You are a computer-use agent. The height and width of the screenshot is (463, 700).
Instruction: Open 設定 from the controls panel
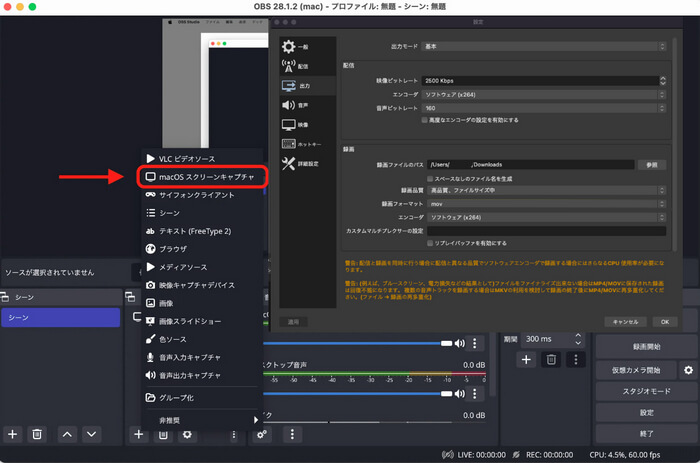(x=646, y=413)
